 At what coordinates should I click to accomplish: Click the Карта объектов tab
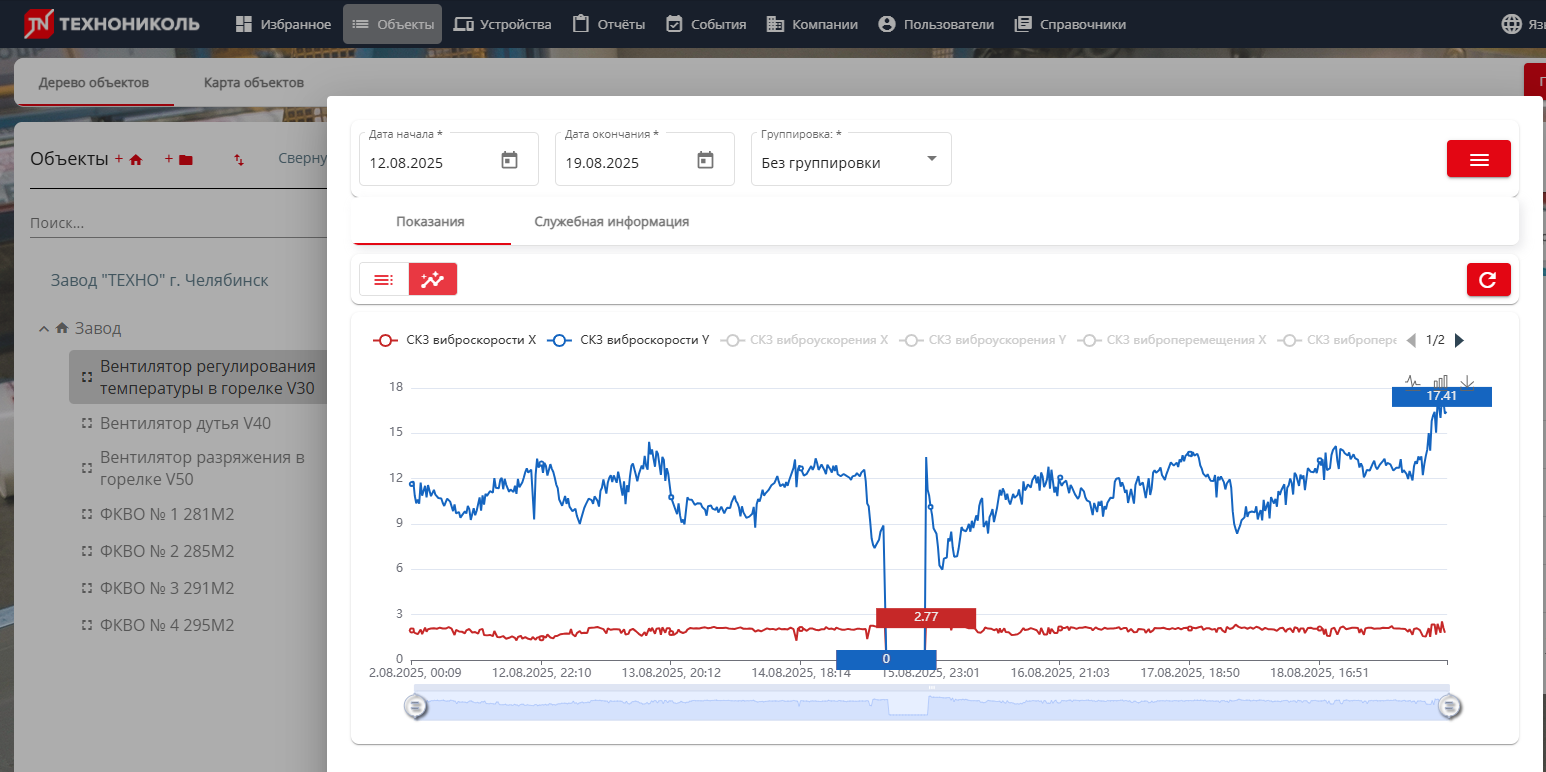click(253, 82)
